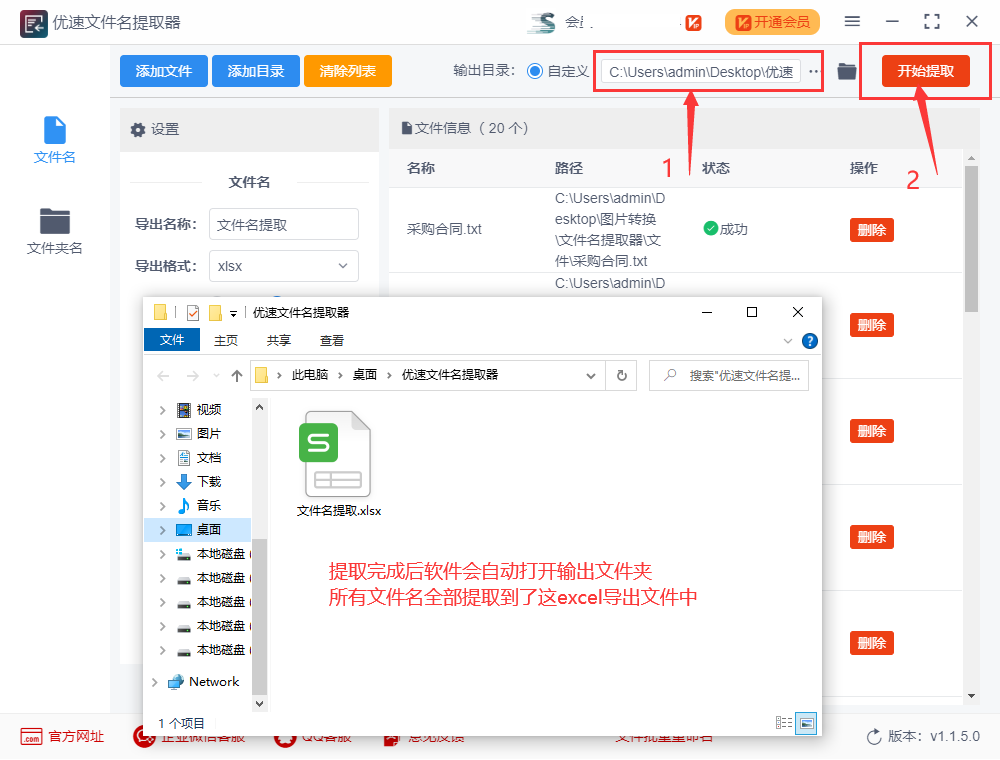Click the Explorer search box
1000x760 pixels.
coord(729,376)
